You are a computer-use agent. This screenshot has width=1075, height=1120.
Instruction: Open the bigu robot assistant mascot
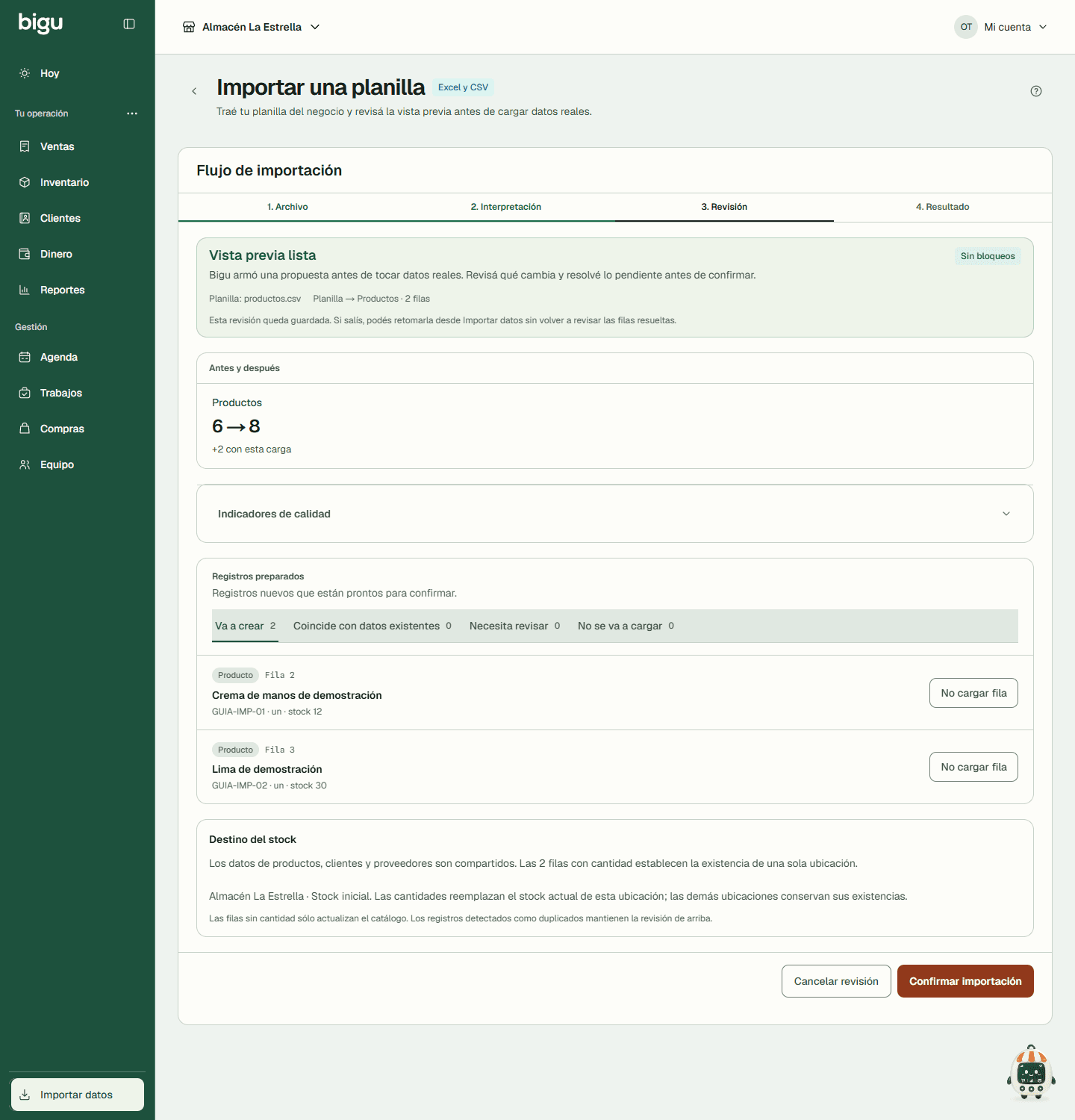pos(1031,1072)
